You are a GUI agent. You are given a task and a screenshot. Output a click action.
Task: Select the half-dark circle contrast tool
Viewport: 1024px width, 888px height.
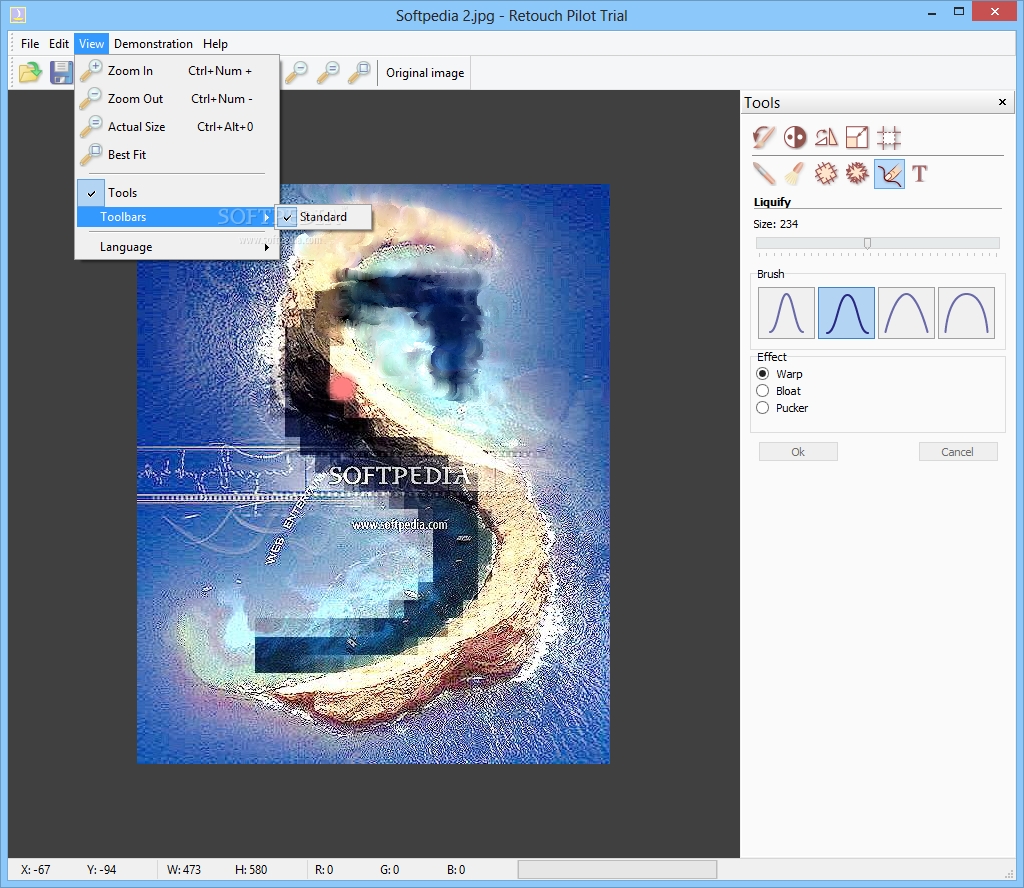pos(795,137)
